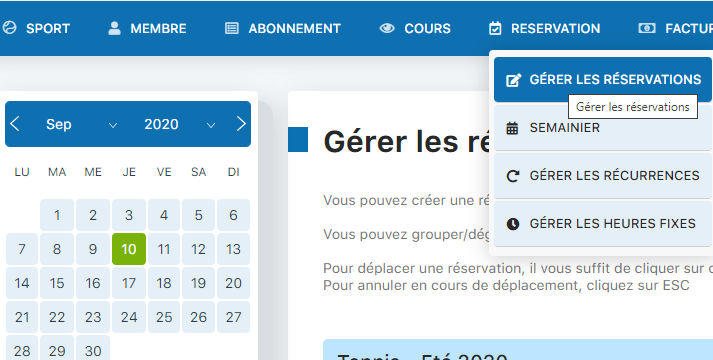This screenshot has width=713, height=360.
Task: Select September 1 in calendar
Action: (57, 215)
